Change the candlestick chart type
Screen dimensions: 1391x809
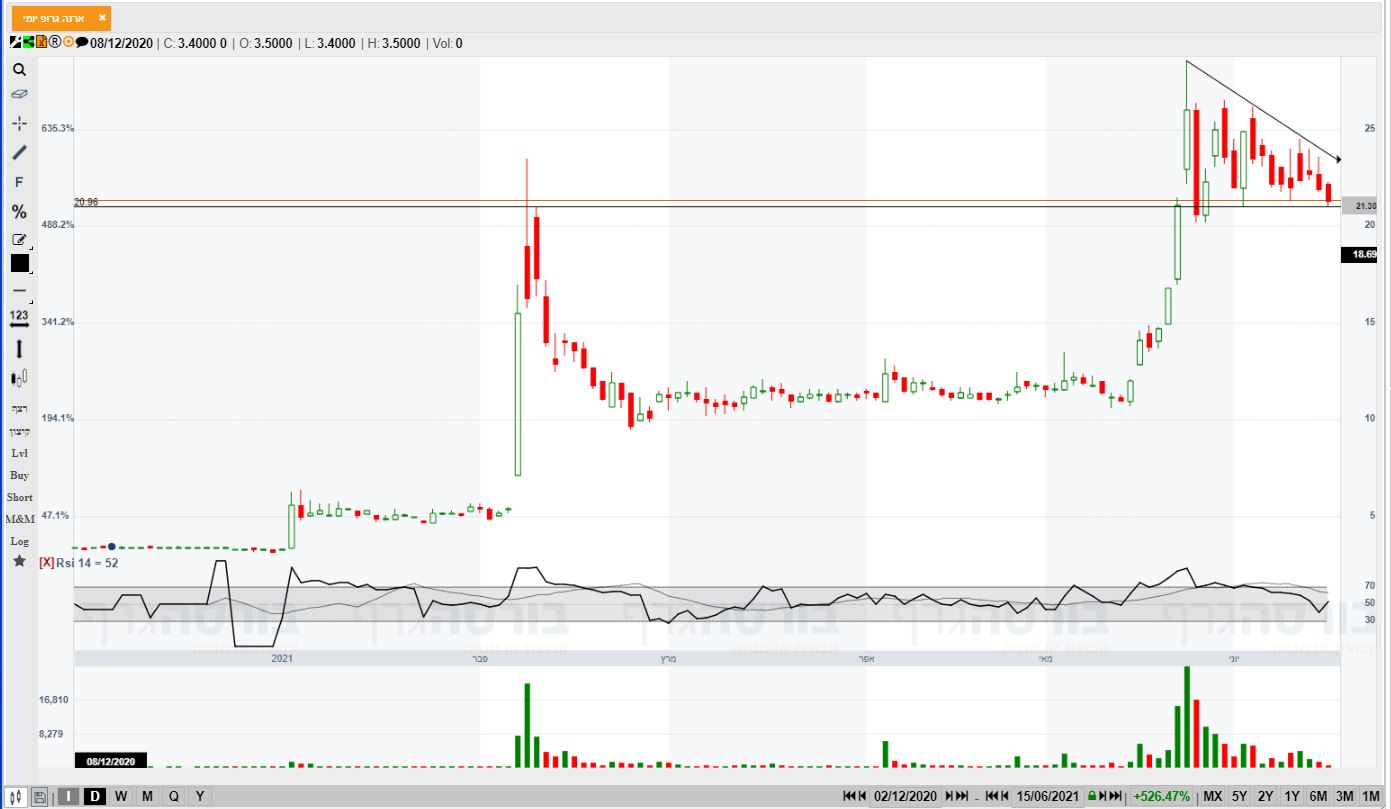pos(19,378)
